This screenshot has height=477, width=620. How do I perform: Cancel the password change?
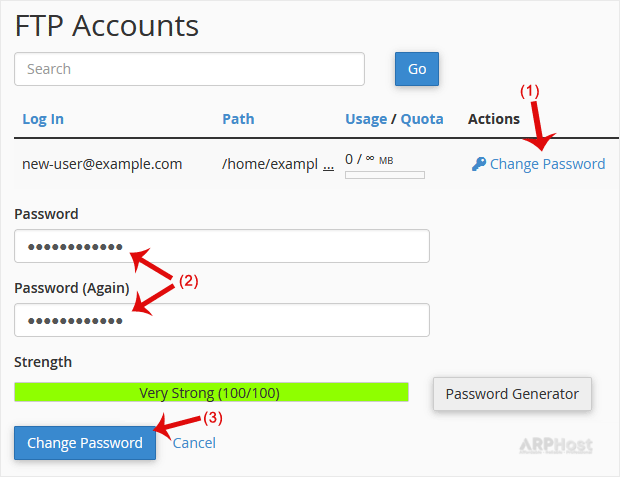pyautogui.click(x=194, y=443)
